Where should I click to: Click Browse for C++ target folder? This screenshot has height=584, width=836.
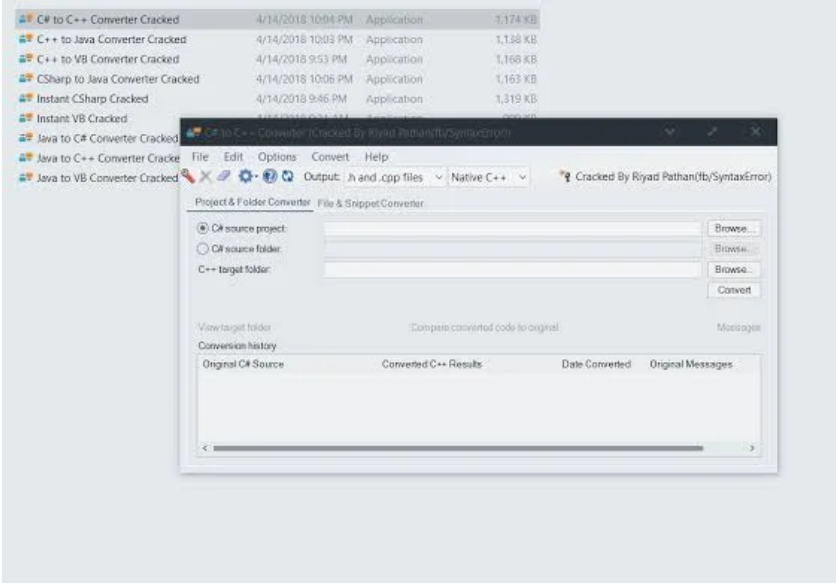(734, 269)
